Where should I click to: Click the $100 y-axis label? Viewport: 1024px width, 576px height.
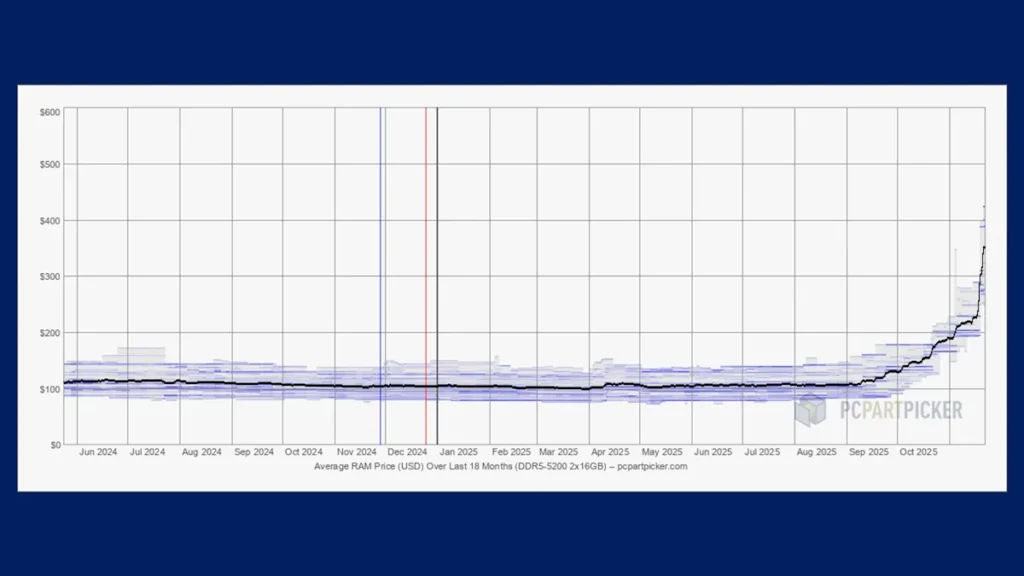coord(50,388)
